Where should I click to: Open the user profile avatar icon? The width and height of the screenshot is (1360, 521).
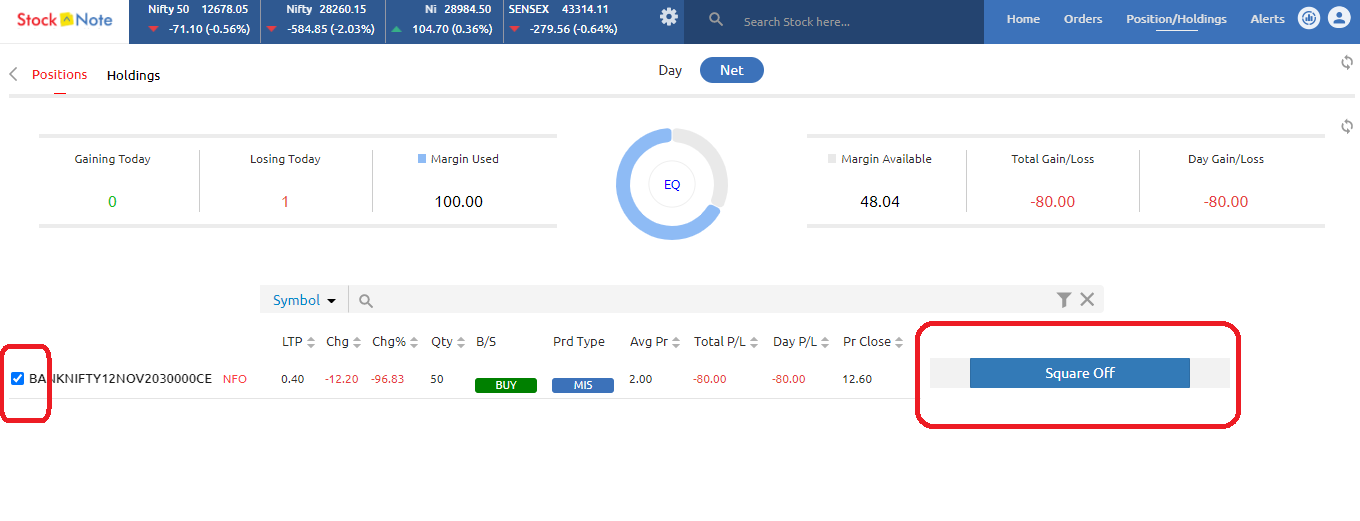(x=1338, y=18)
